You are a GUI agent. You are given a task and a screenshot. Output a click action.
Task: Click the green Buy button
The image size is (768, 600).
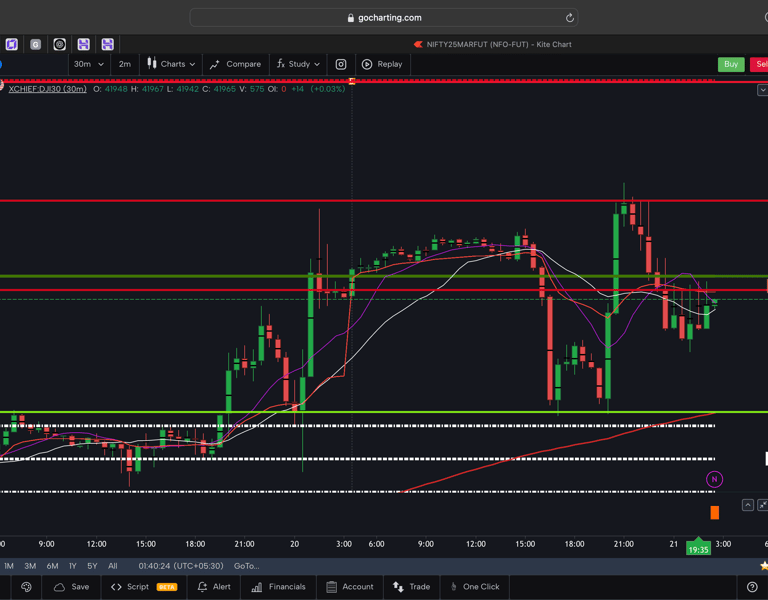[731, 64]
